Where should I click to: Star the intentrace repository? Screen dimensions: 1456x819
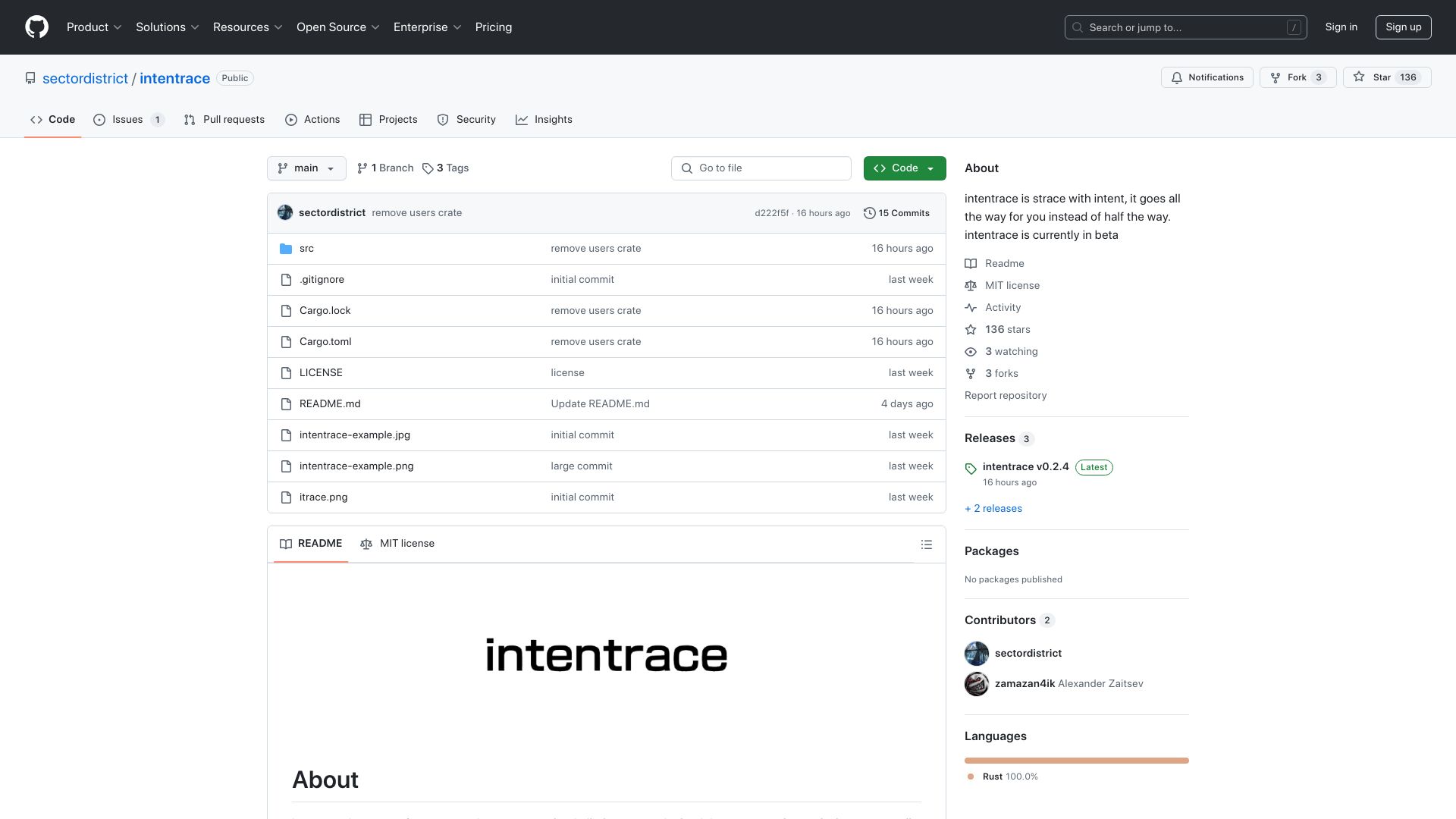[1387, 77]
